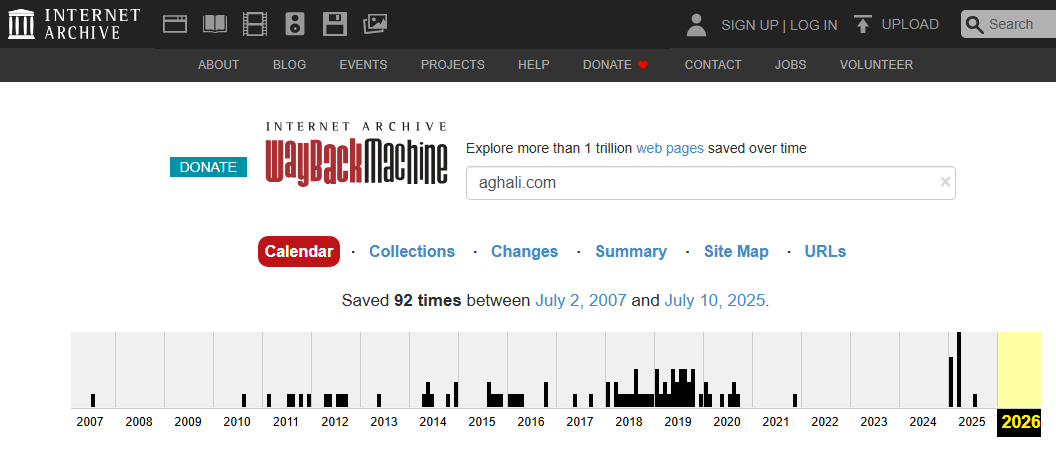The width and height of the screenshot is (1056, 470).
Task: Open the Audio speaker icon
Action: point(295,24)
